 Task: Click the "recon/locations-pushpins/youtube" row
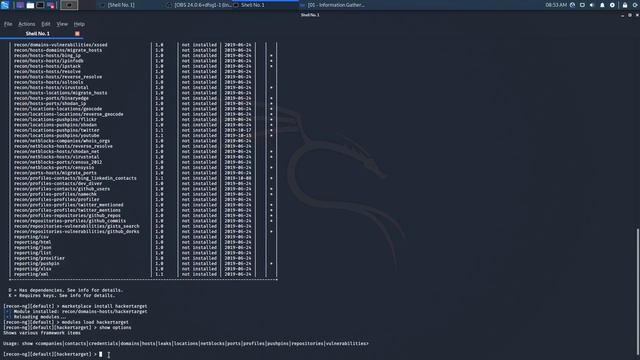point(143,136)
